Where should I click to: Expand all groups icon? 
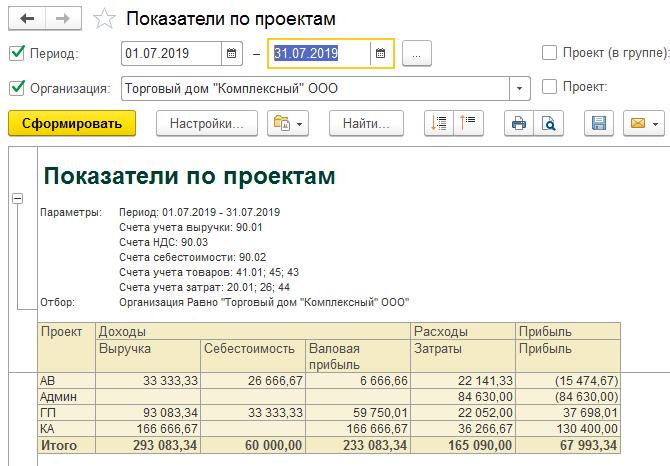tap(439, 123)
